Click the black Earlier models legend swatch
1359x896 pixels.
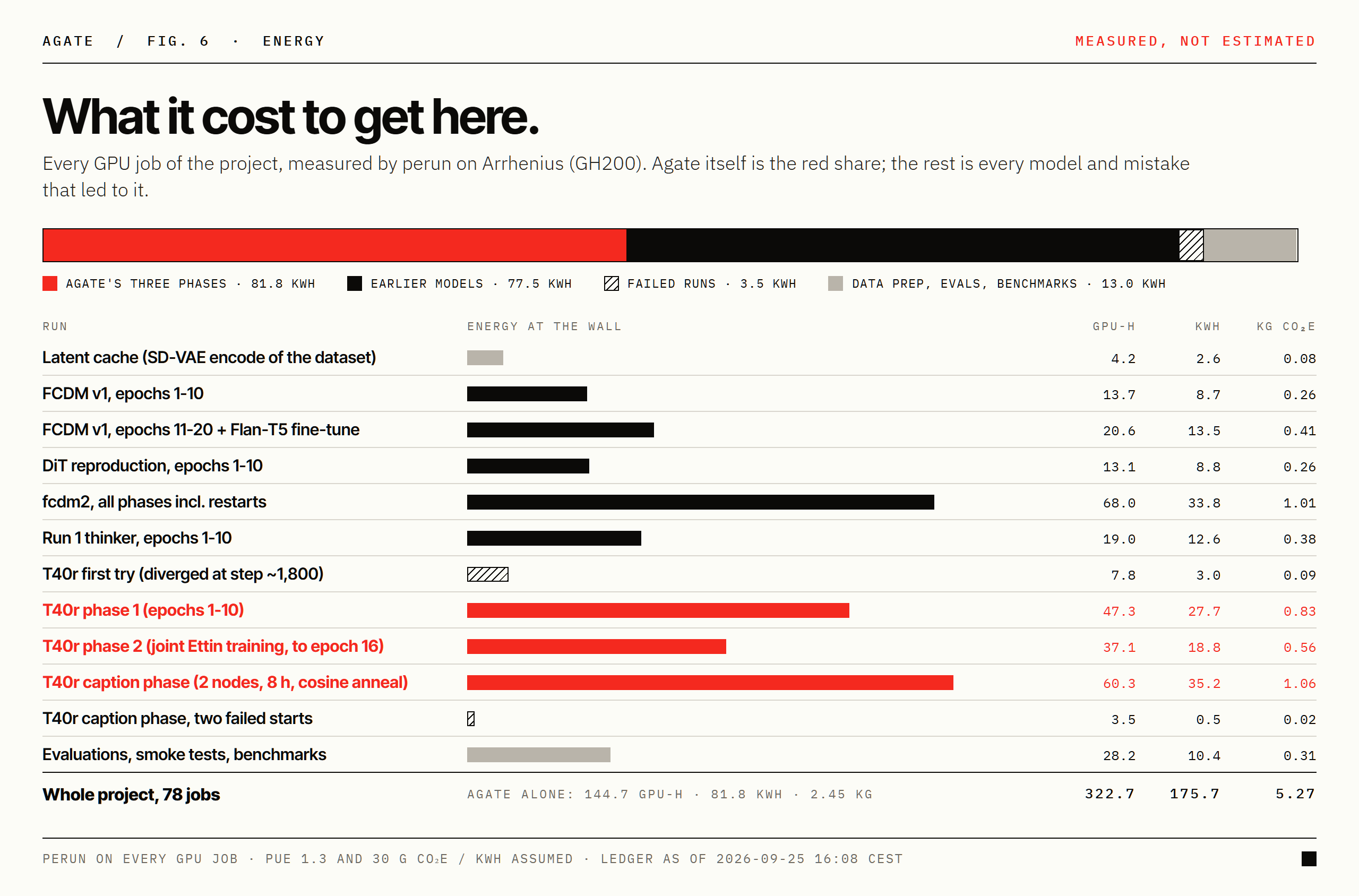click(x=354, y=283)
